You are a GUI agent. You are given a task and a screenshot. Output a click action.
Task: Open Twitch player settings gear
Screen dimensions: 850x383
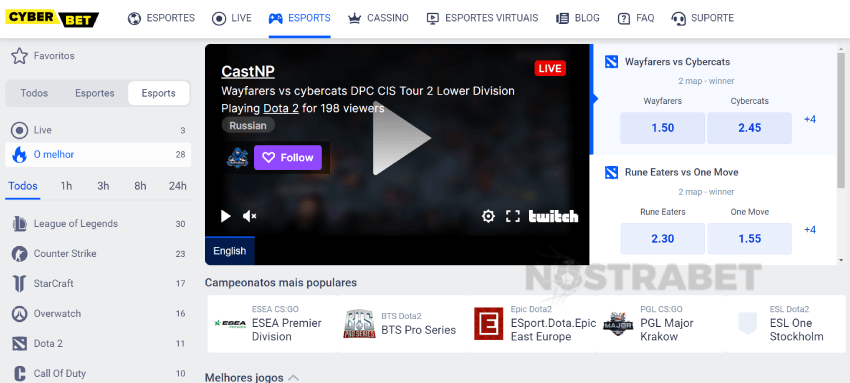488,217
